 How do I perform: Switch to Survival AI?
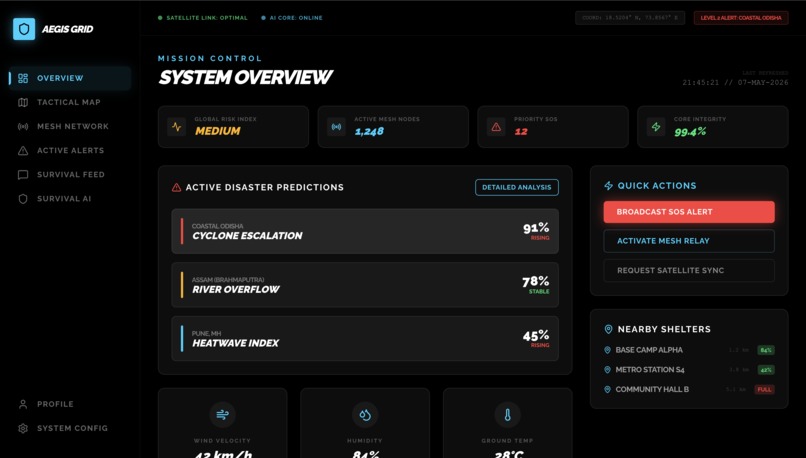[x=70, y=199]
